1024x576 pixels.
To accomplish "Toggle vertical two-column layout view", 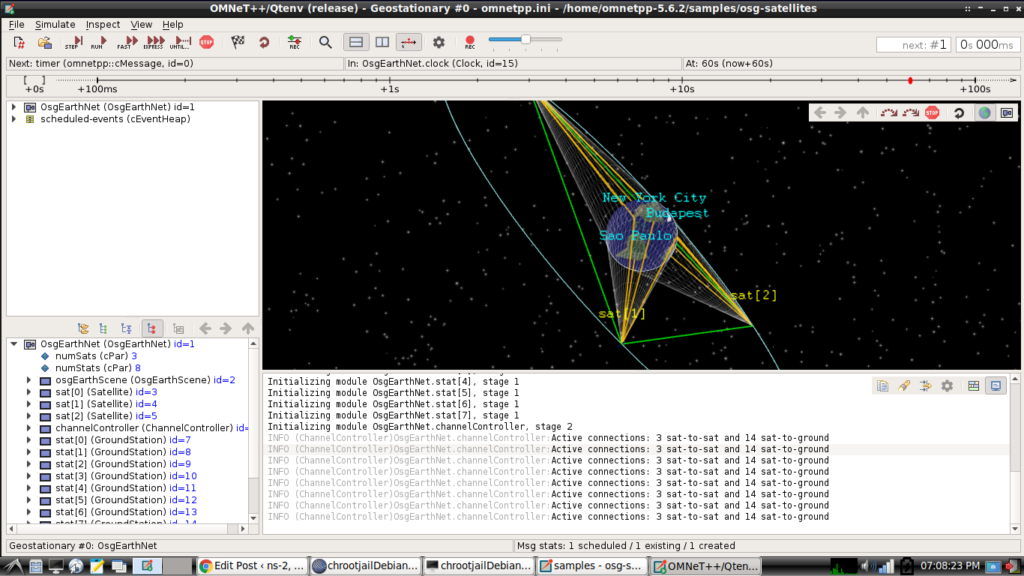I will point(382,42).
